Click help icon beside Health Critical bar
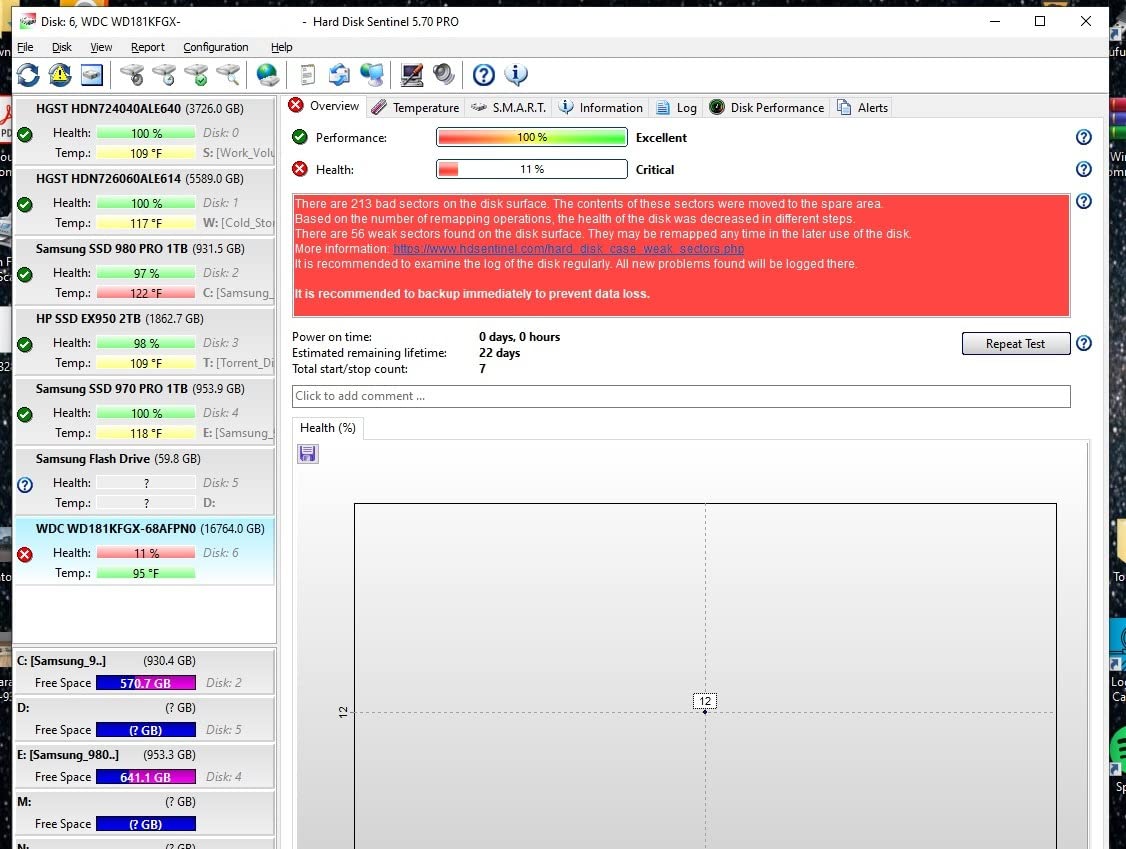1126x849 pixels. click(x=1084, y=169)
